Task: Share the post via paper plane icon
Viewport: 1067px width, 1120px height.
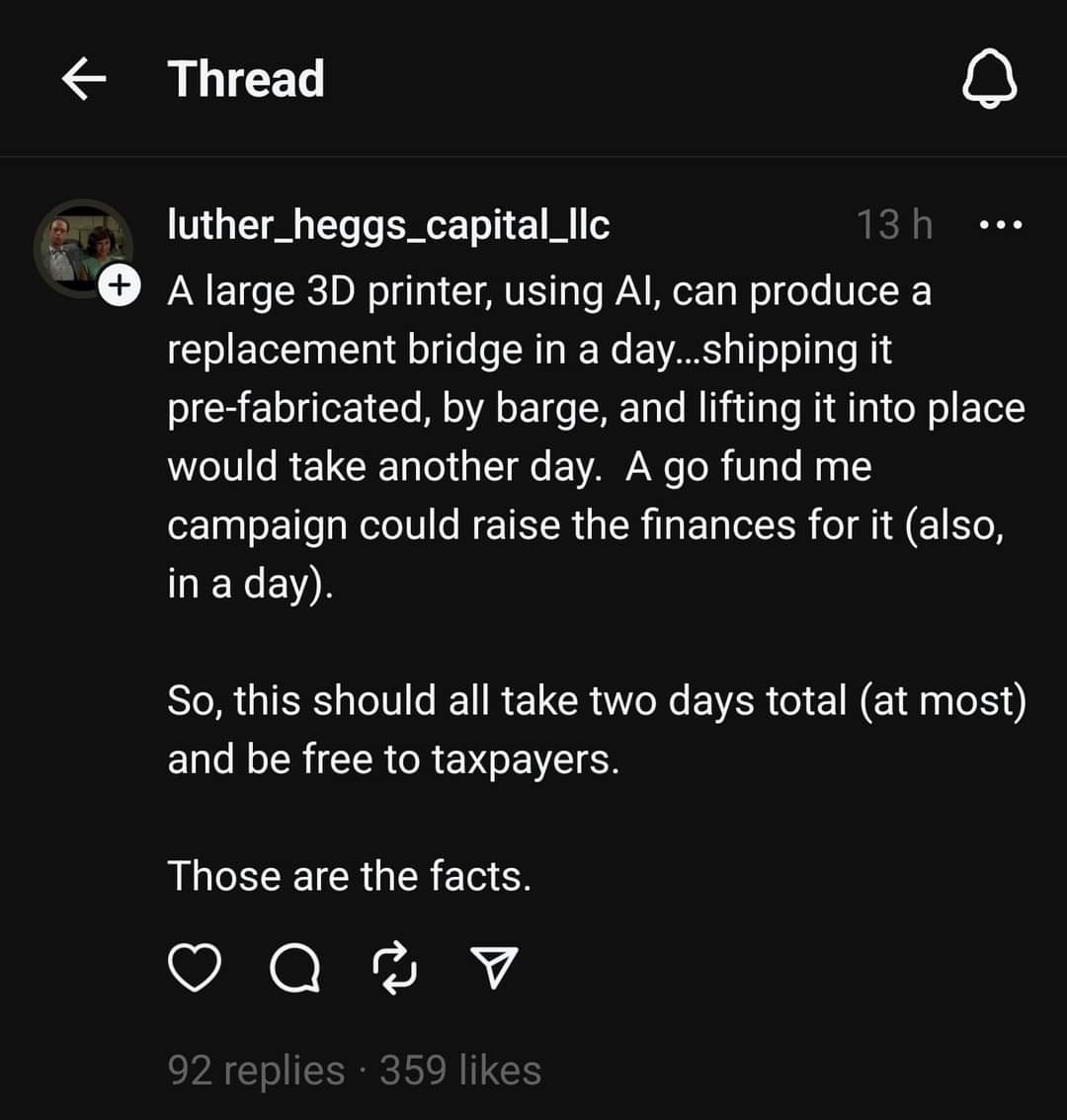Action: click(492, 969)
